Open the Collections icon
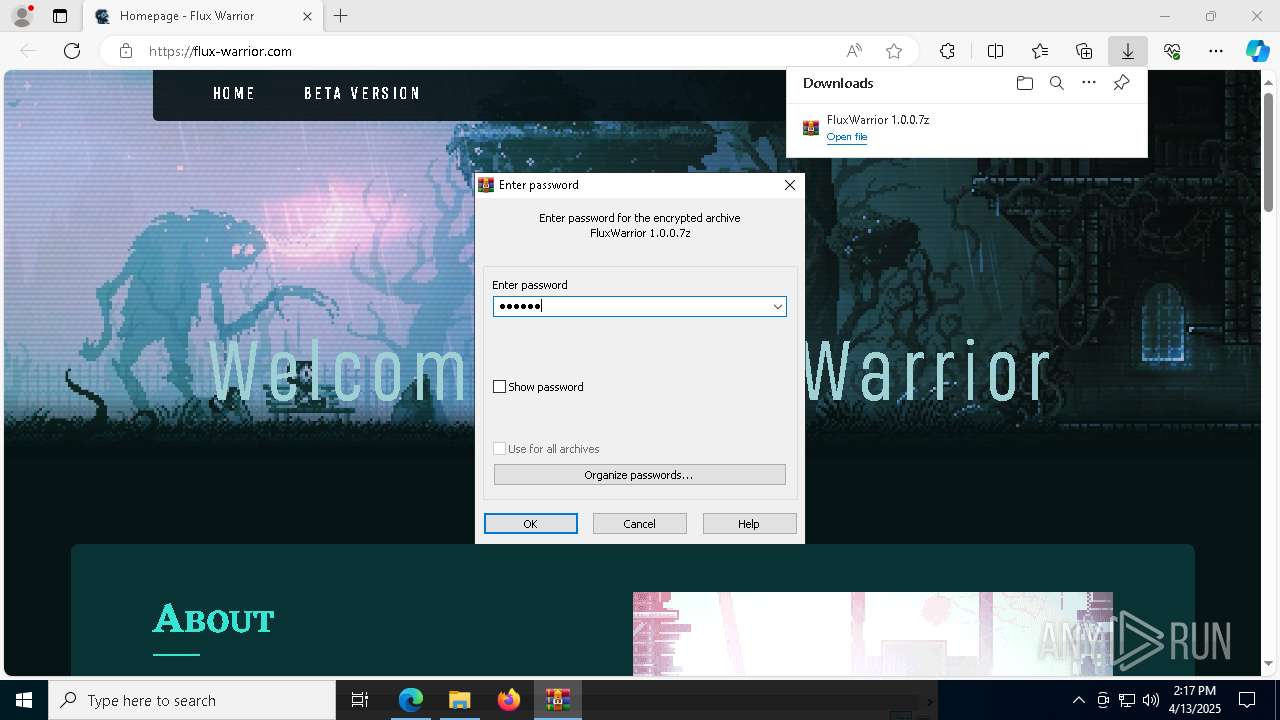Image resolution: width=1280 pixels, height=720 pixels. click(x=1084, y=51)
